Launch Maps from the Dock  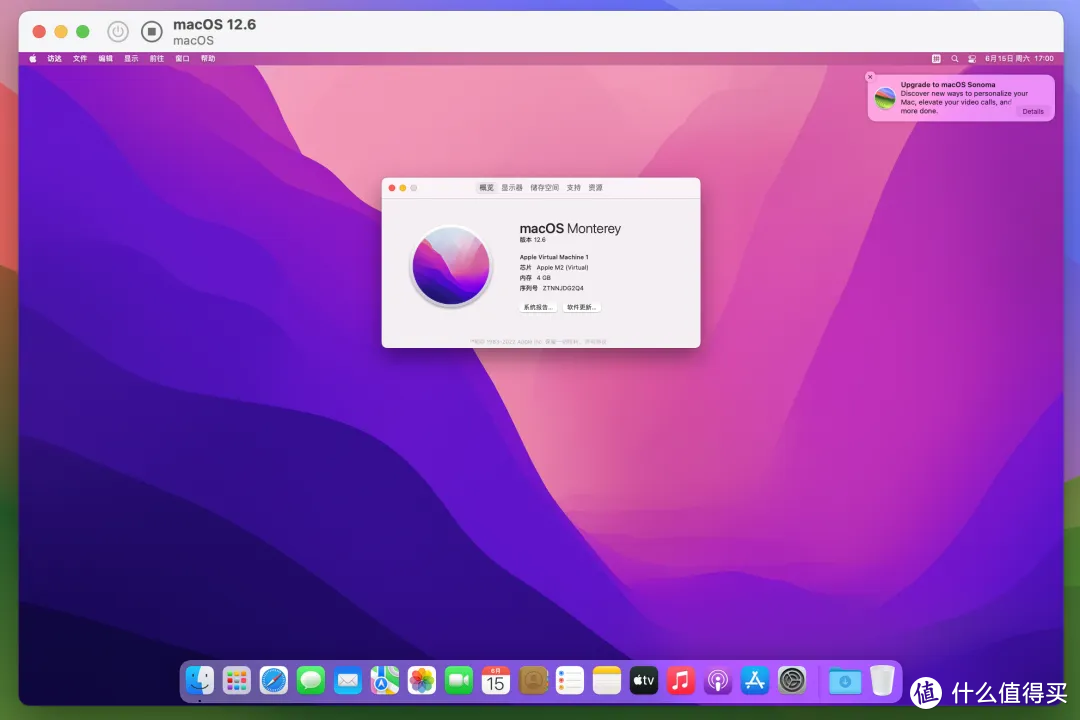(384, 681)
